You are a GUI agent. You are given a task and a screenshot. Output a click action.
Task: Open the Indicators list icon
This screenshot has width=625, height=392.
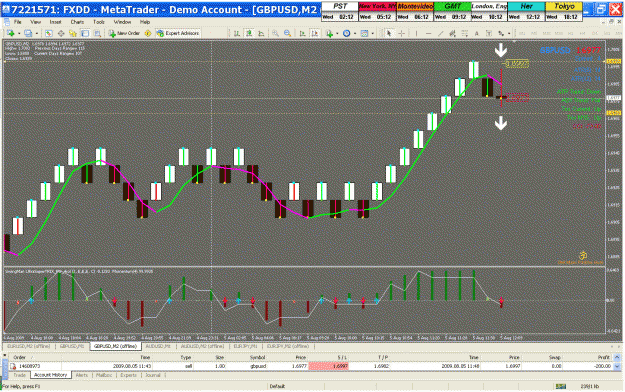click(x=329, y=33)
